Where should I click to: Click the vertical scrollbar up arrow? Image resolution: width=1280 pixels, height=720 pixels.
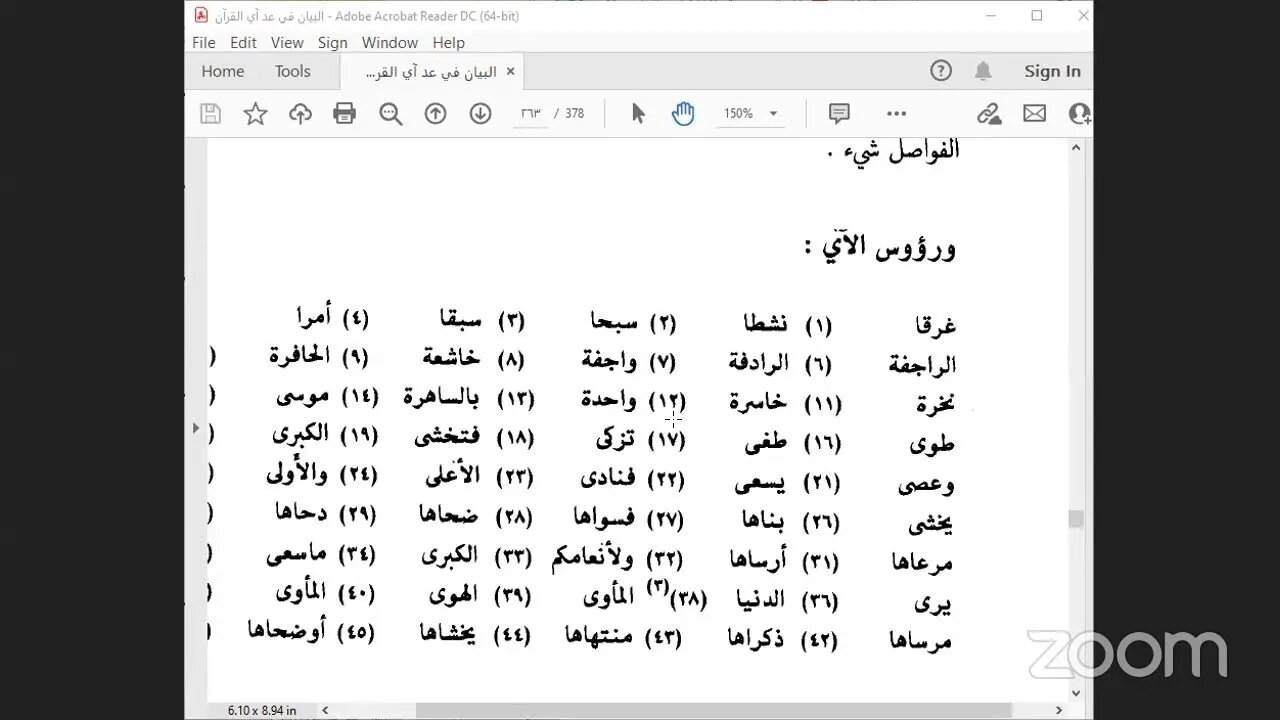pyautogui.click(x=1076, y=147)
